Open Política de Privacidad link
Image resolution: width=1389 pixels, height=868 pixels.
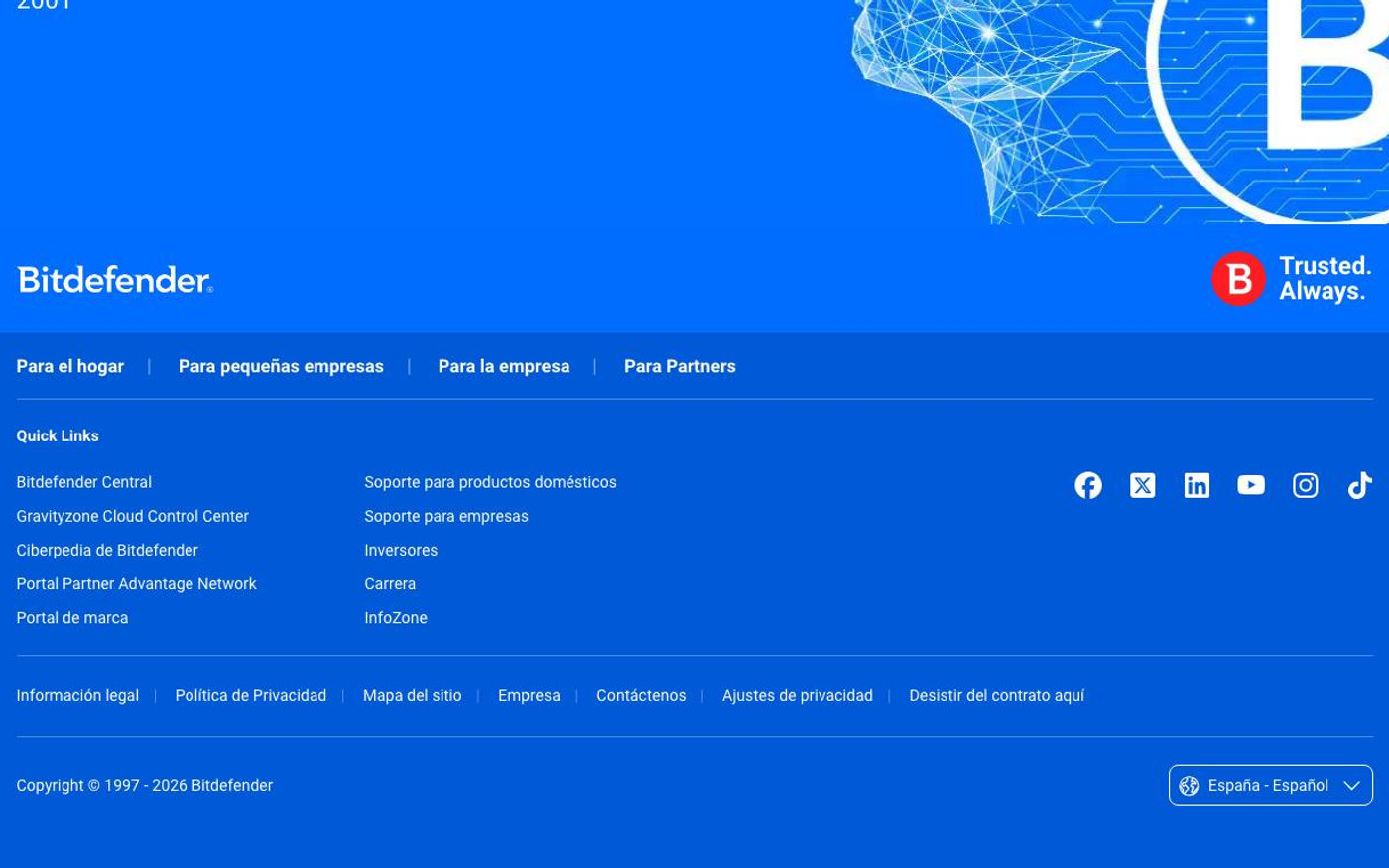click(251, 695)
